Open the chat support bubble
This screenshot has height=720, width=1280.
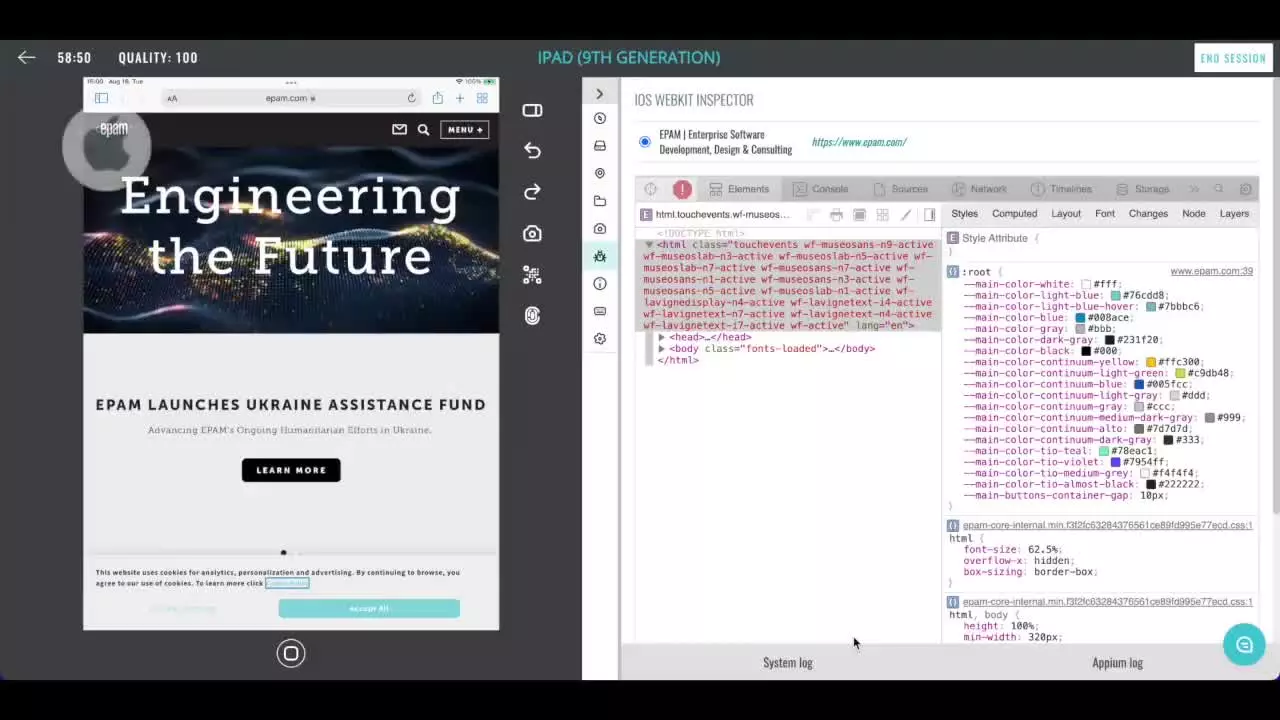click(x=1244, y=645)
